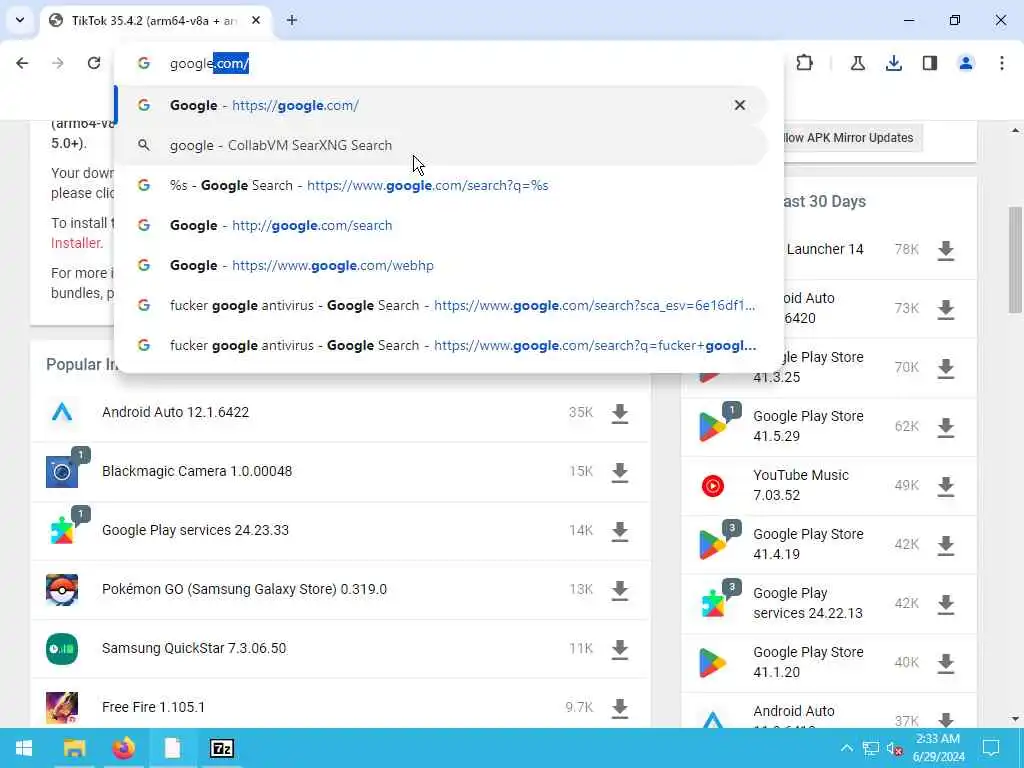Screen dimensions: 1024x768
Task: Open Blackmagic Camera 1.0.00048 link
Action: coord(197,471)
